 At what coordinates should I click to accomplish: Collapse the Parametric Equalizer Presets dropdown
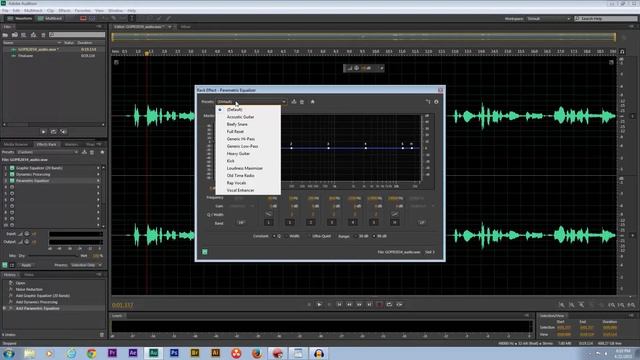[251, 102]
